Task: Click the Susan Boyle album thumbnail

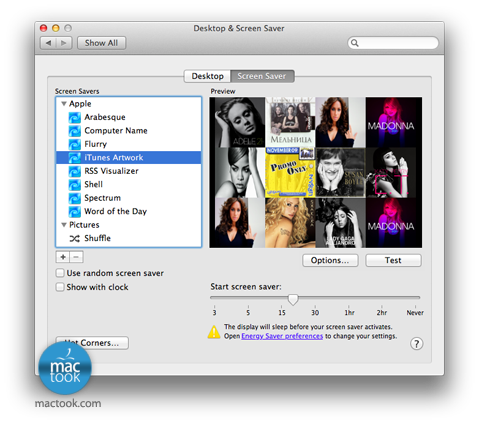Action: [x=340, y=173]
